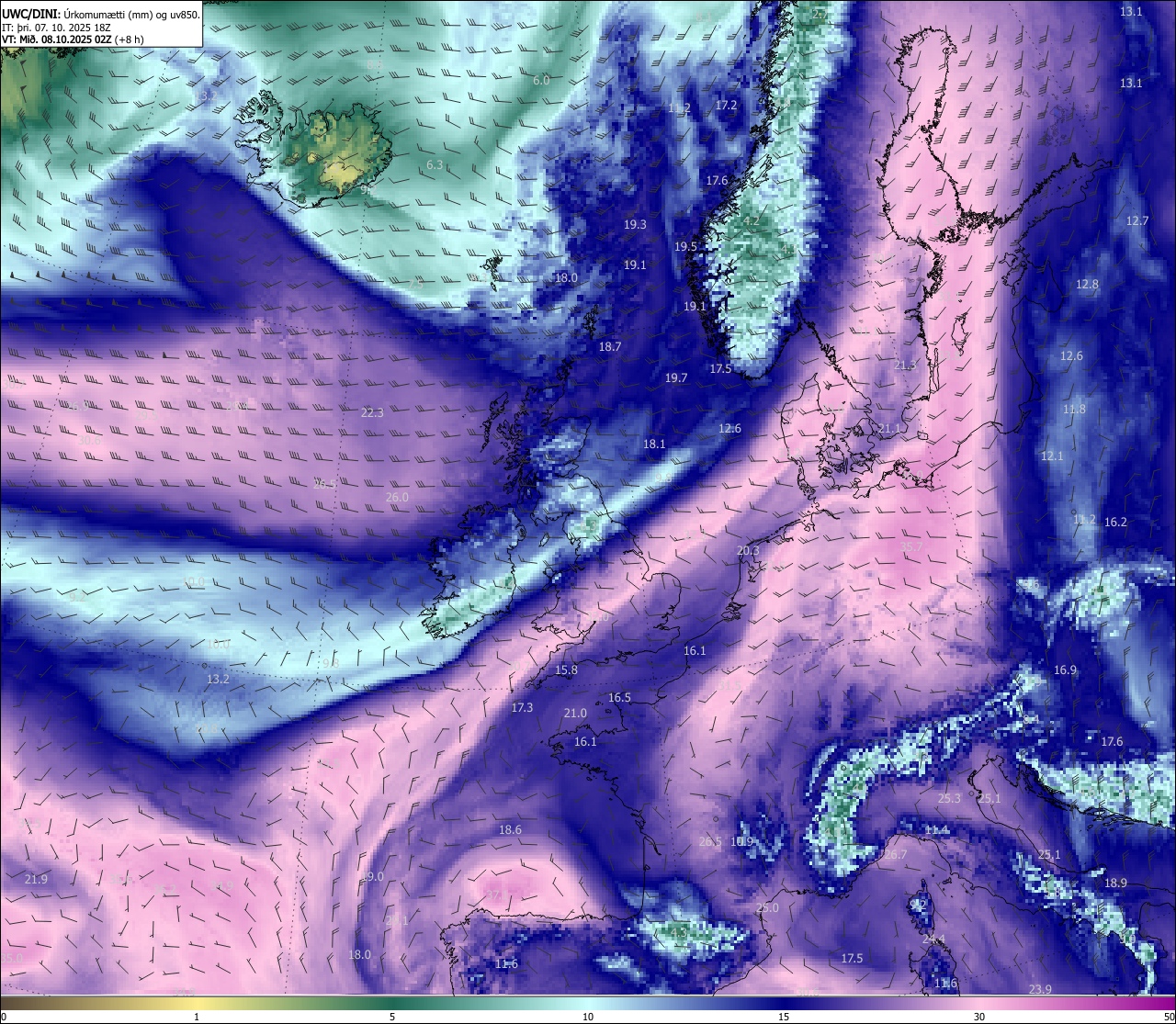Click the 15.8 value over southwest England

tap(566, 670)
